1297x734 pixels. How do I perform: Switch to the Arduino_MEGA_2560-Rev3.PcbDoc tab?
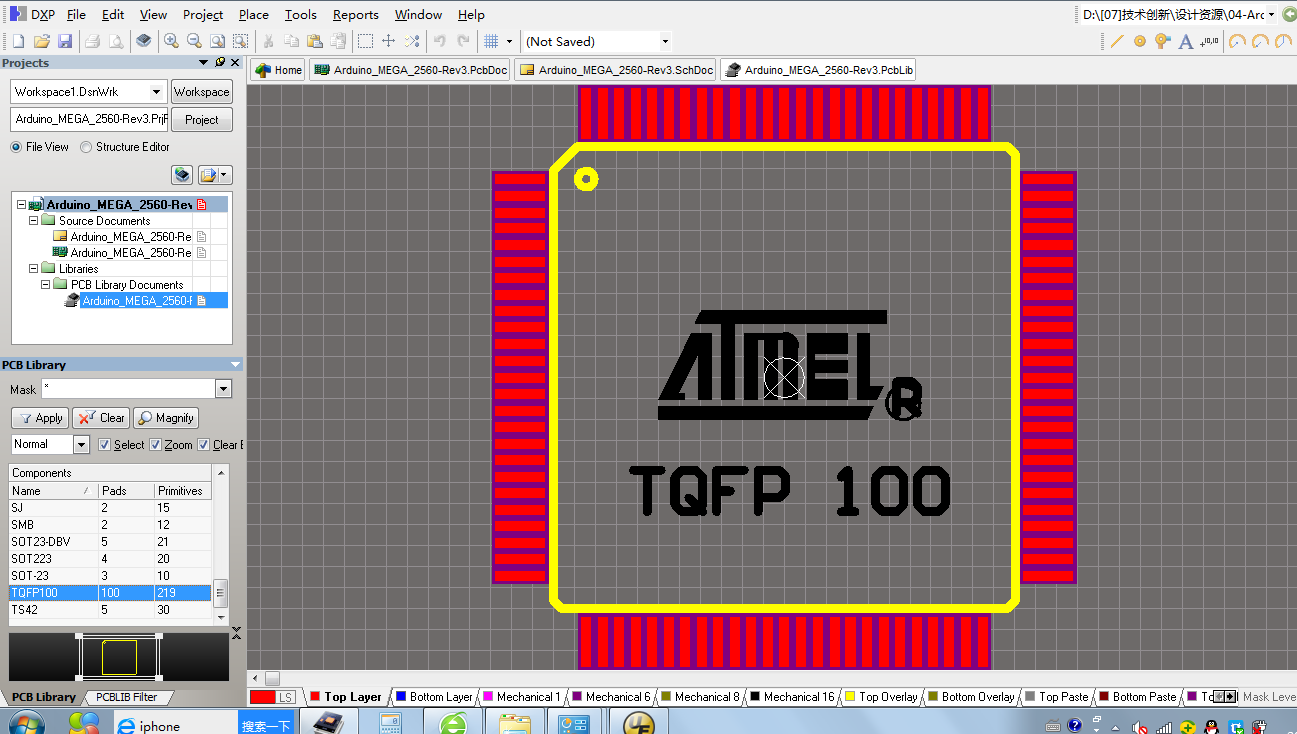coord(410,70)
